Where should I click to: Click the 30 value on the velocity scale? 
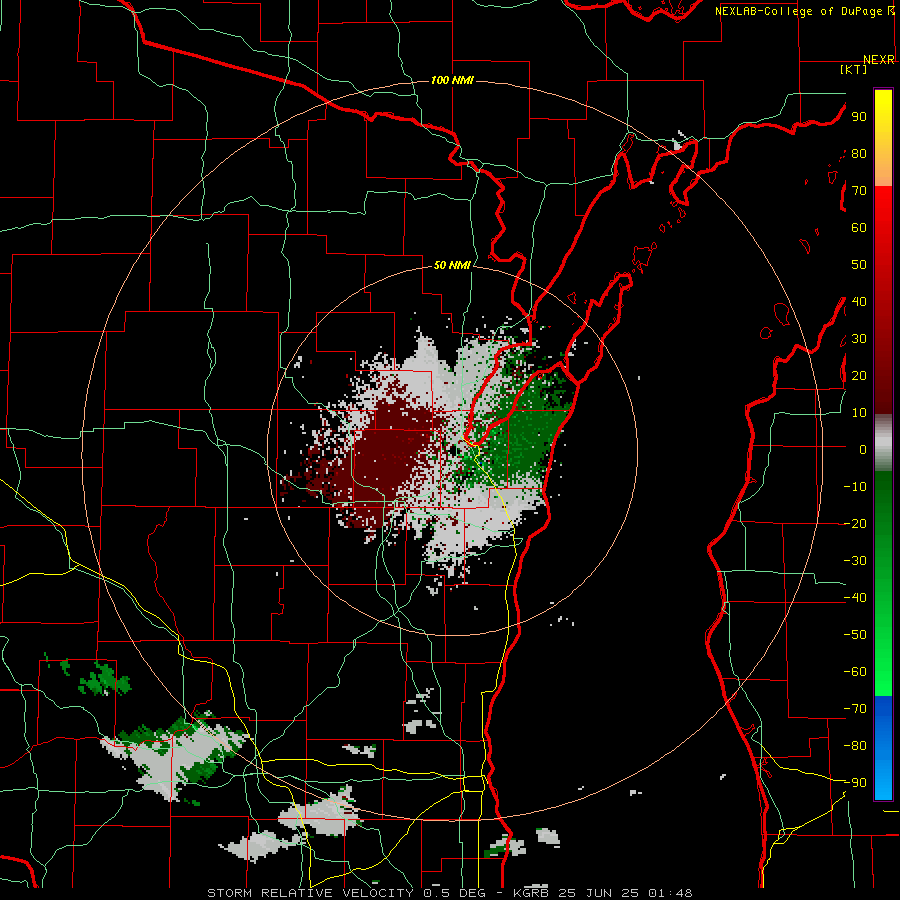859,339
